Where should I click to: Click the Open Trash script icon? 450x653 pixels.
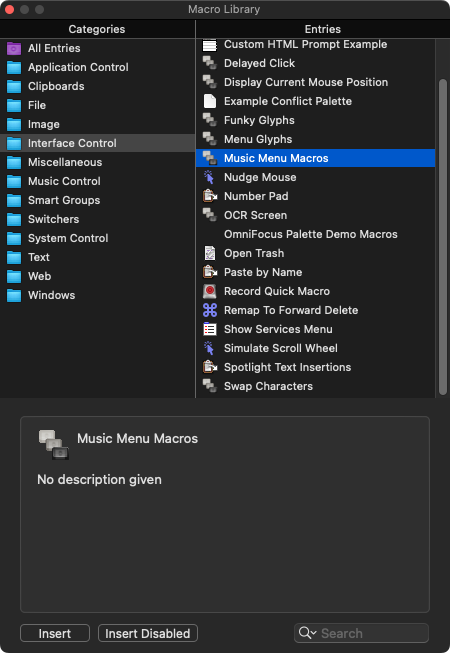[209, 253]
